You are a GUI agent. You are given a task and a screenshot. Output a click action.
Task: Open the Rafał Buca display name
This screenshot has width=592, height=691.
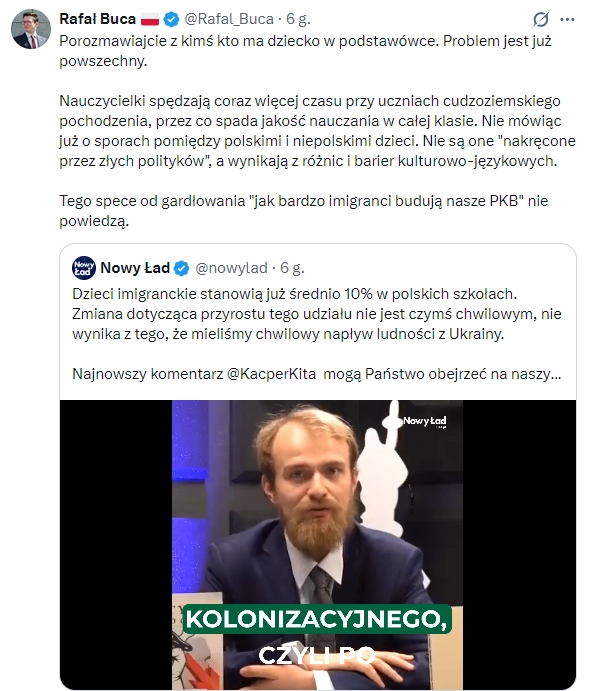[97, 19]
